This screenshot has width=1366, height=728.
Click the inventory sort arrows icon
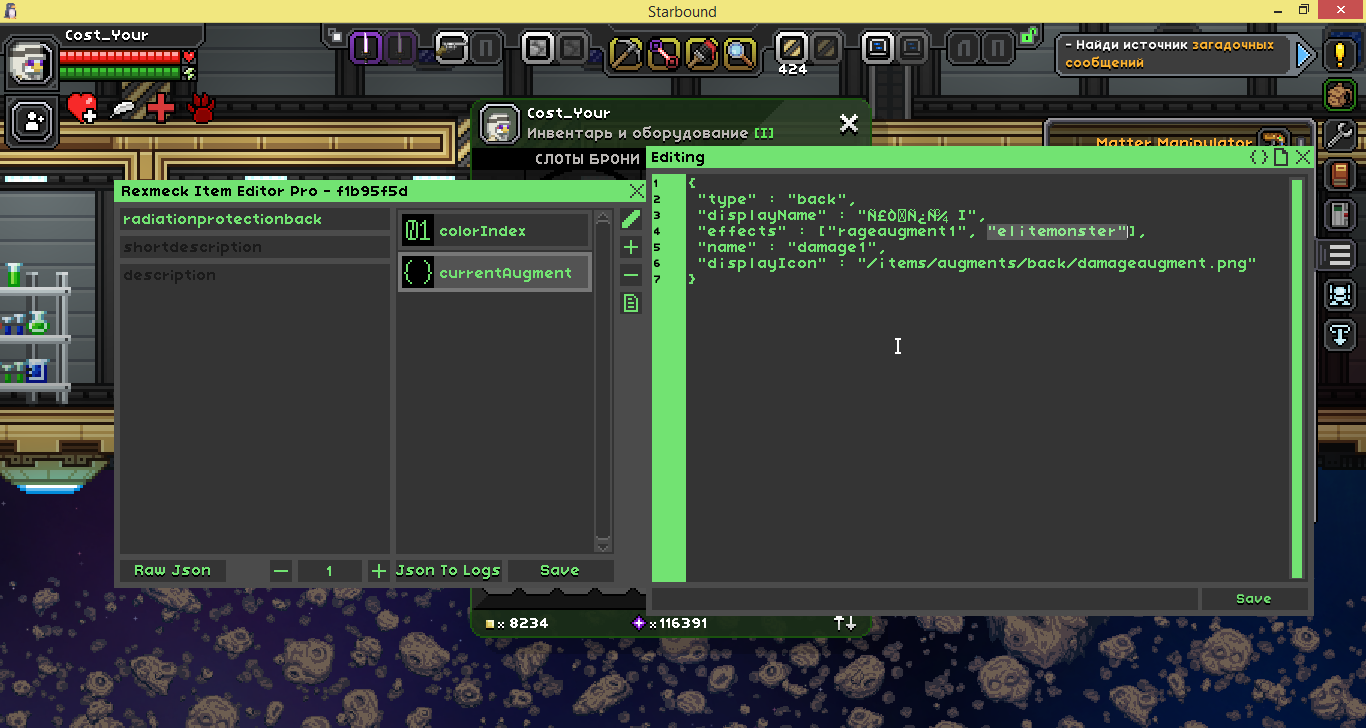(845, 623)
